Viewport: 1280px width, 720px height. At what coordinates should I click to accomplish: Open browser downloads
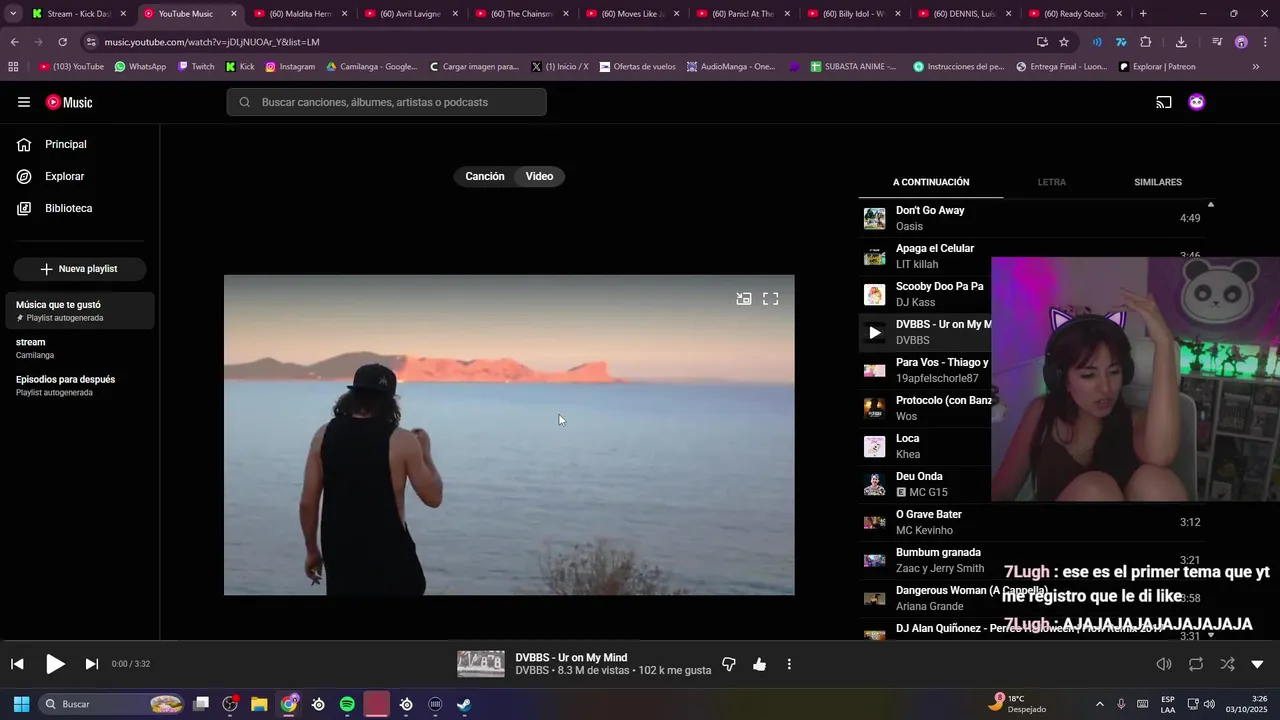[1181, 42]
